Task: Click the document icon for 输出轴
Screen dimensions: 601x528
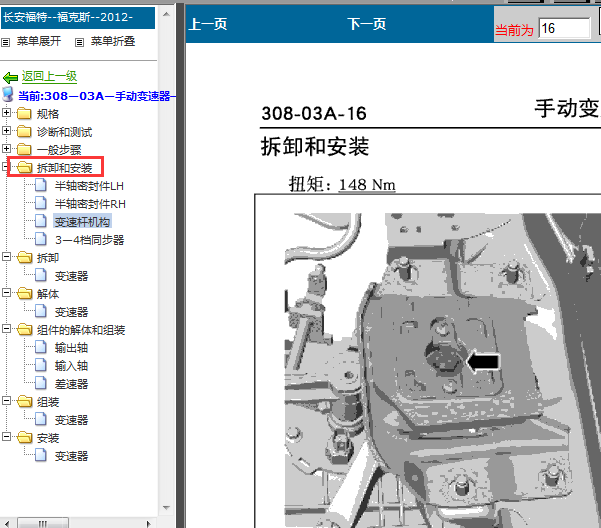Action: (x=41, y=347)
